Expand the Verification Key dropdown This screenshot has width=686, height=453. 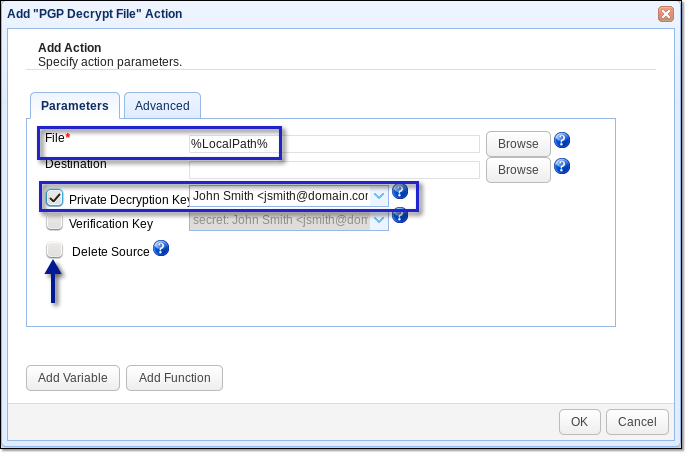pyautogui.click(x=379, y=220)
